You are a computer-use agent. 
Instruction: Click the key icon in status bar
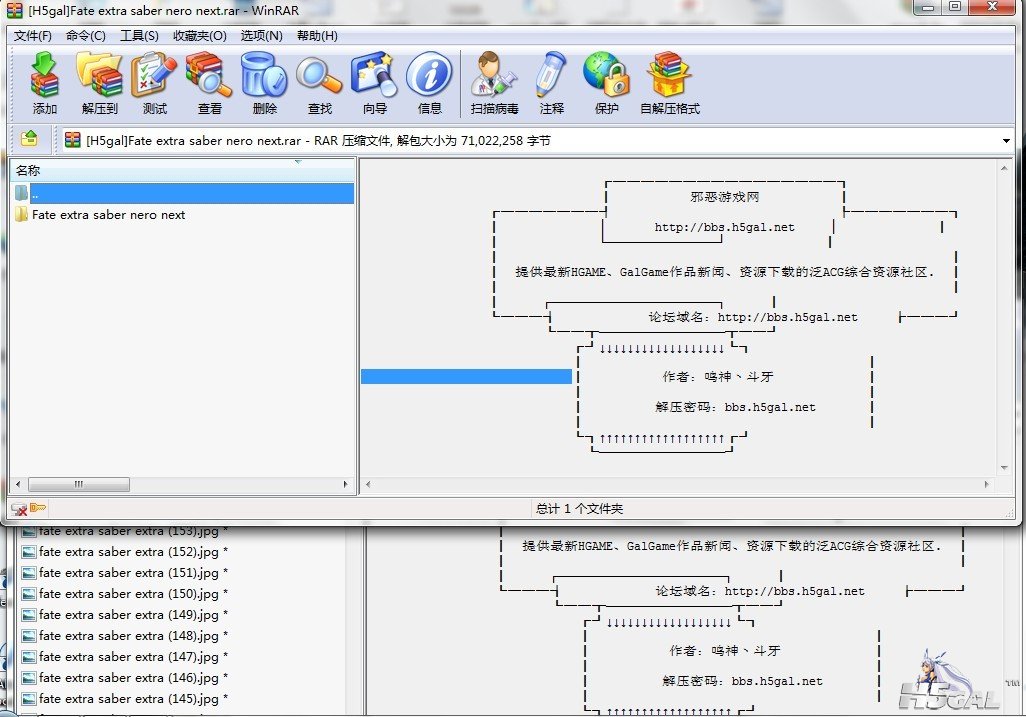tap(38, 508)
